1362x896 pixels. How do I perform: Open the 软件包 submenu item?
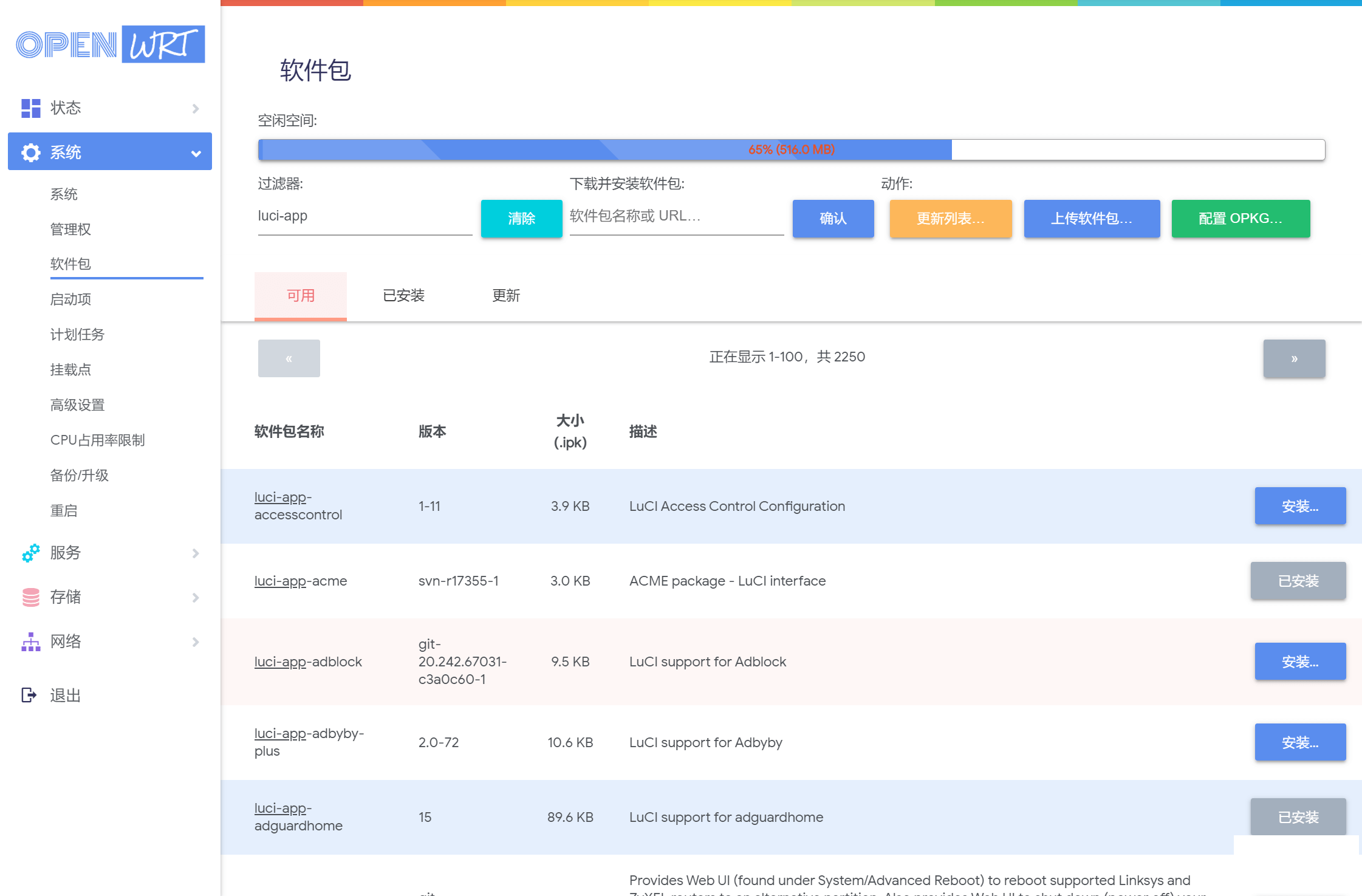coord(70,264)
